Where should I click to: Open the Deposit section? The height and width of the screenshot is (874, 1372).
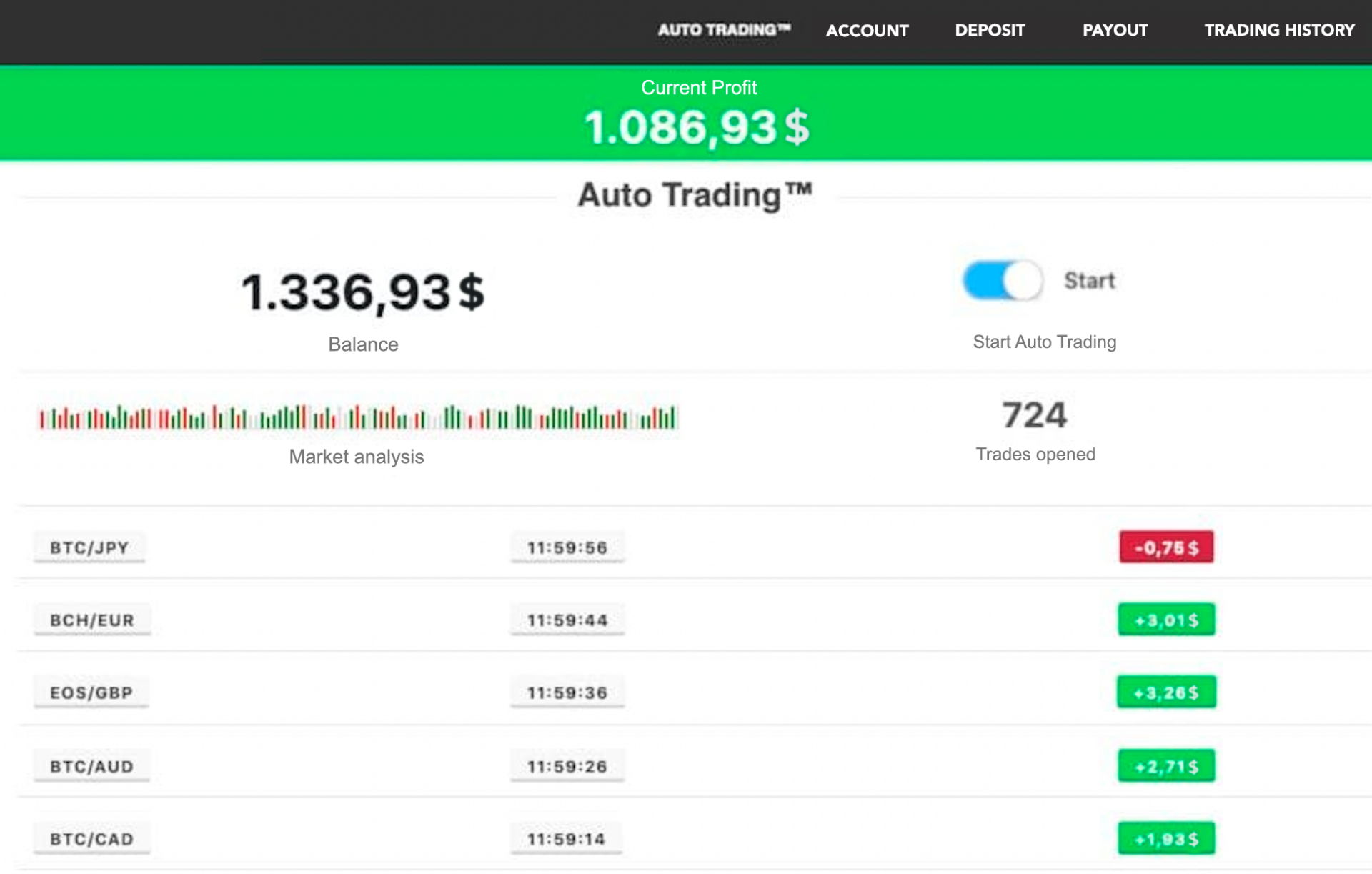(990, 30)
